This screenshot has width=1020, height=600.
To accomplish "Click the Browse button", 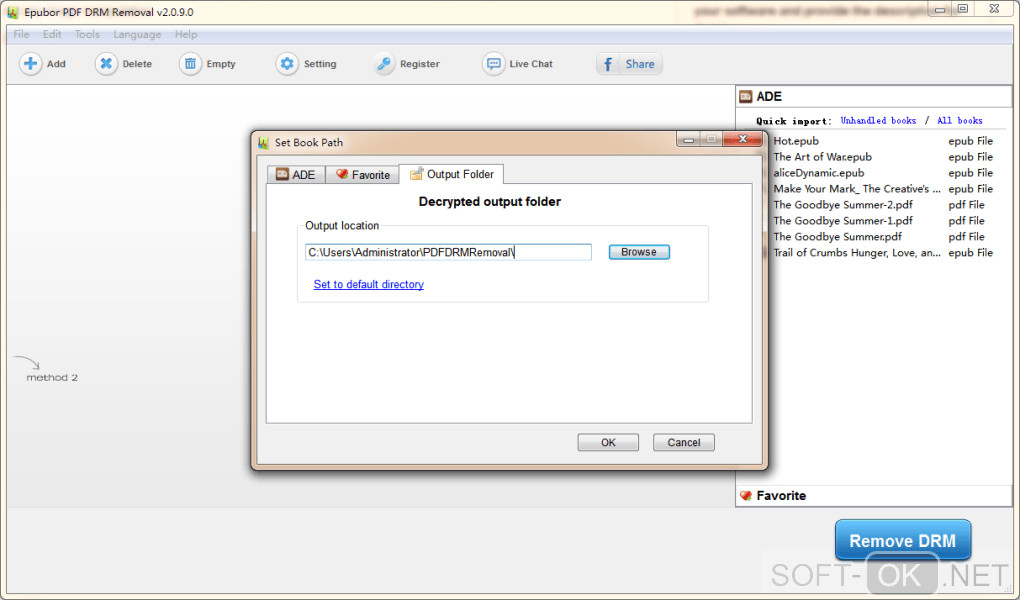I will 639,252.
